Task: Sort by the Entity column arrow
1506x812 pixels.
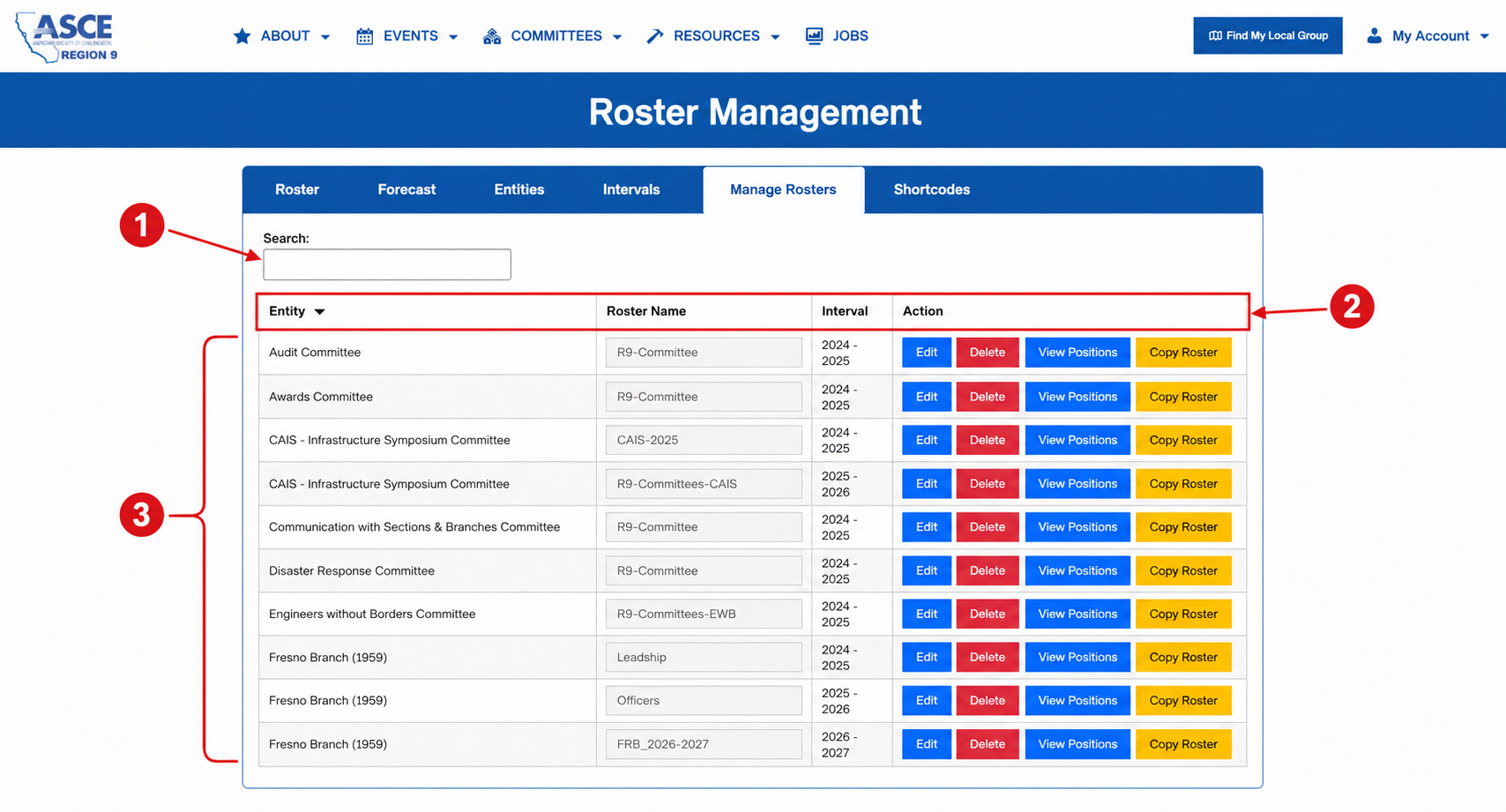Action: tap(320, 312)
